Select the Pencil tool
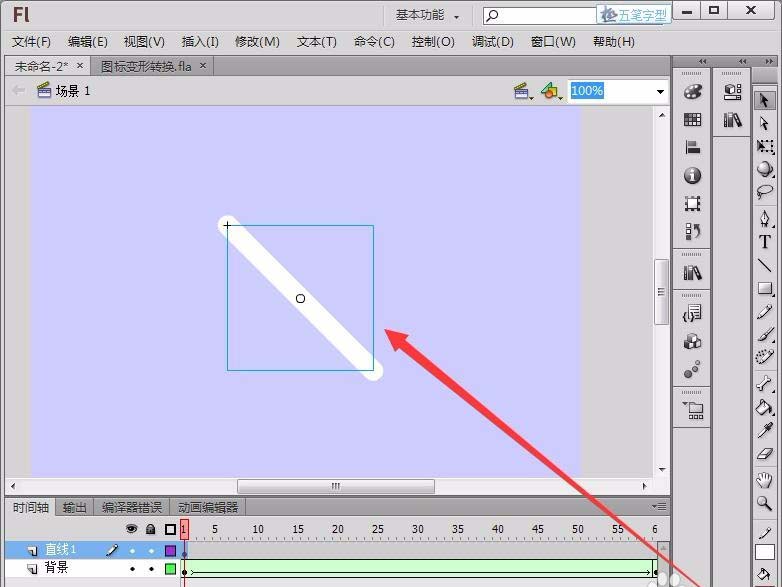 click(x=764, y=312)
